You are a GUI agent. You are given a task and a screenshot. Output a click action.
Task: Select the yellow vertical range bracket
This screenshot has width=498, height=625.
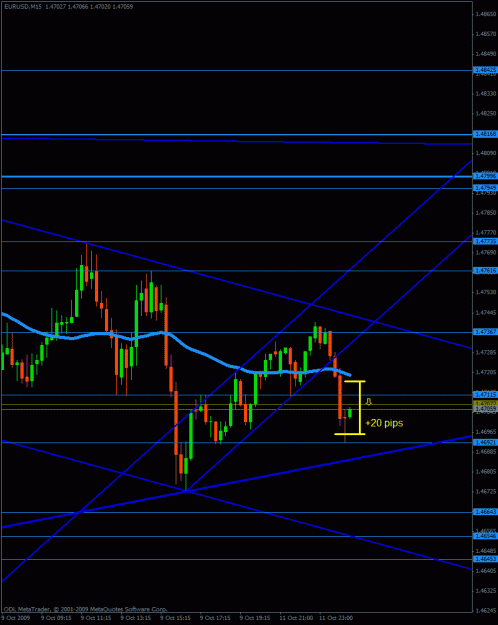point(360,407)
